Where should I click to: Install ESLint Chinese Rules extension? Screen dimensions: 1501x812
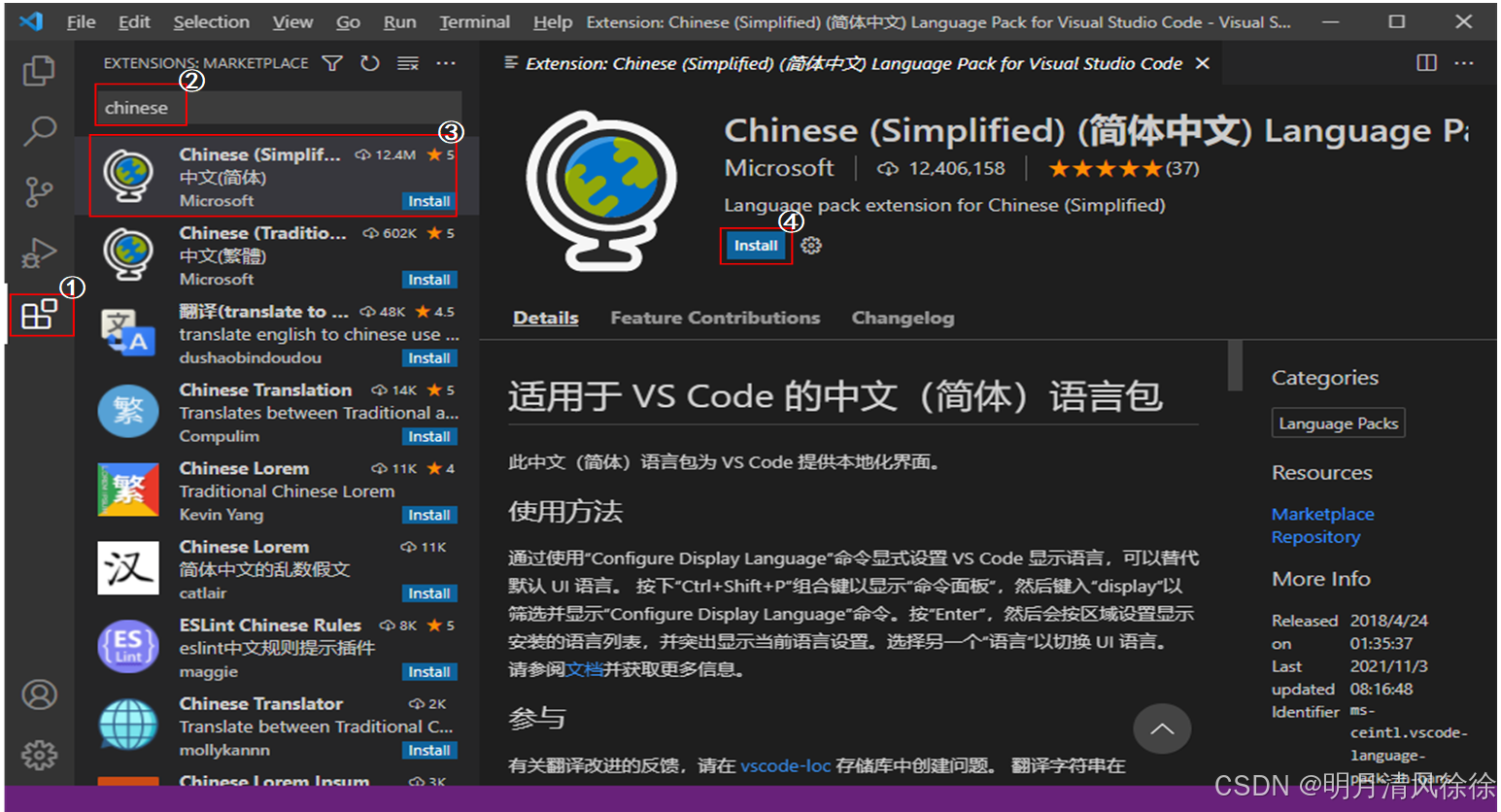pyautogui.click(x=429, y=672)
